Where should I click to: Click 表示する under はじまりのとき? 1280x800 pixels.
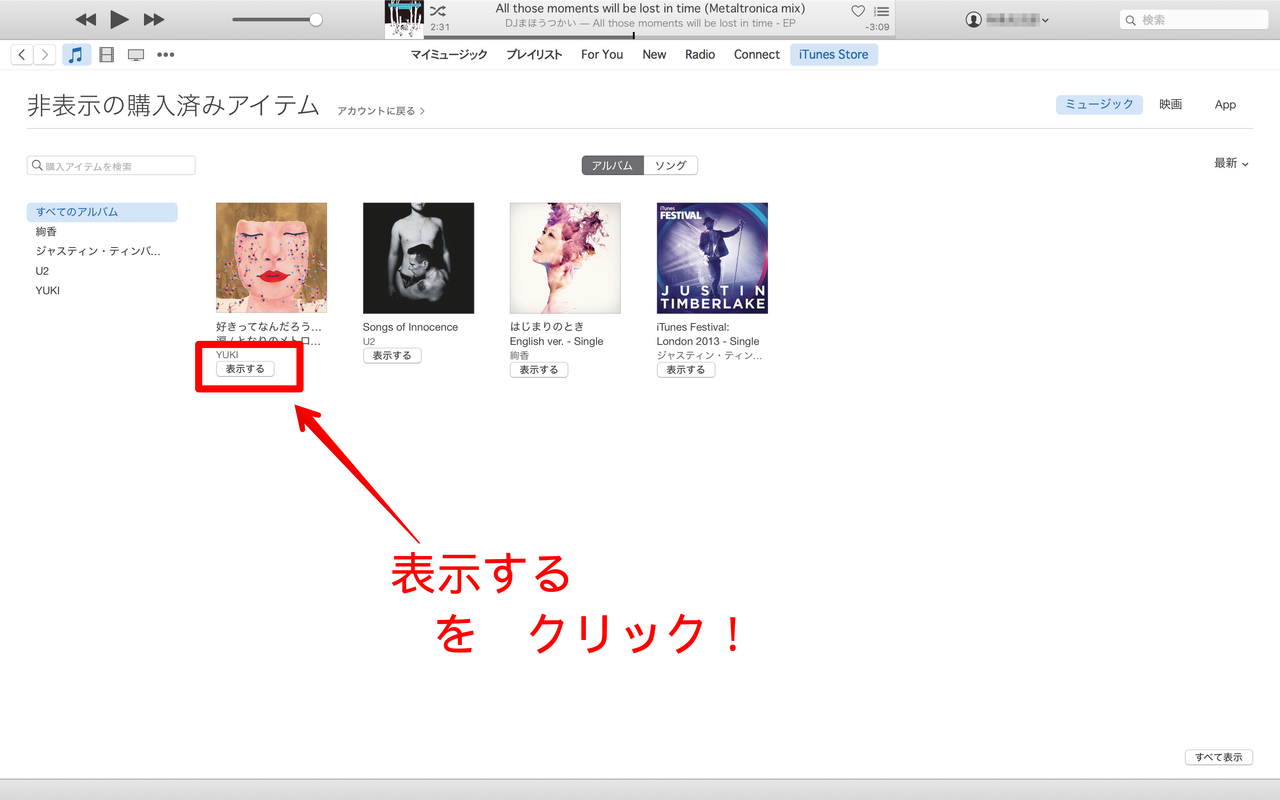point(539,369)
